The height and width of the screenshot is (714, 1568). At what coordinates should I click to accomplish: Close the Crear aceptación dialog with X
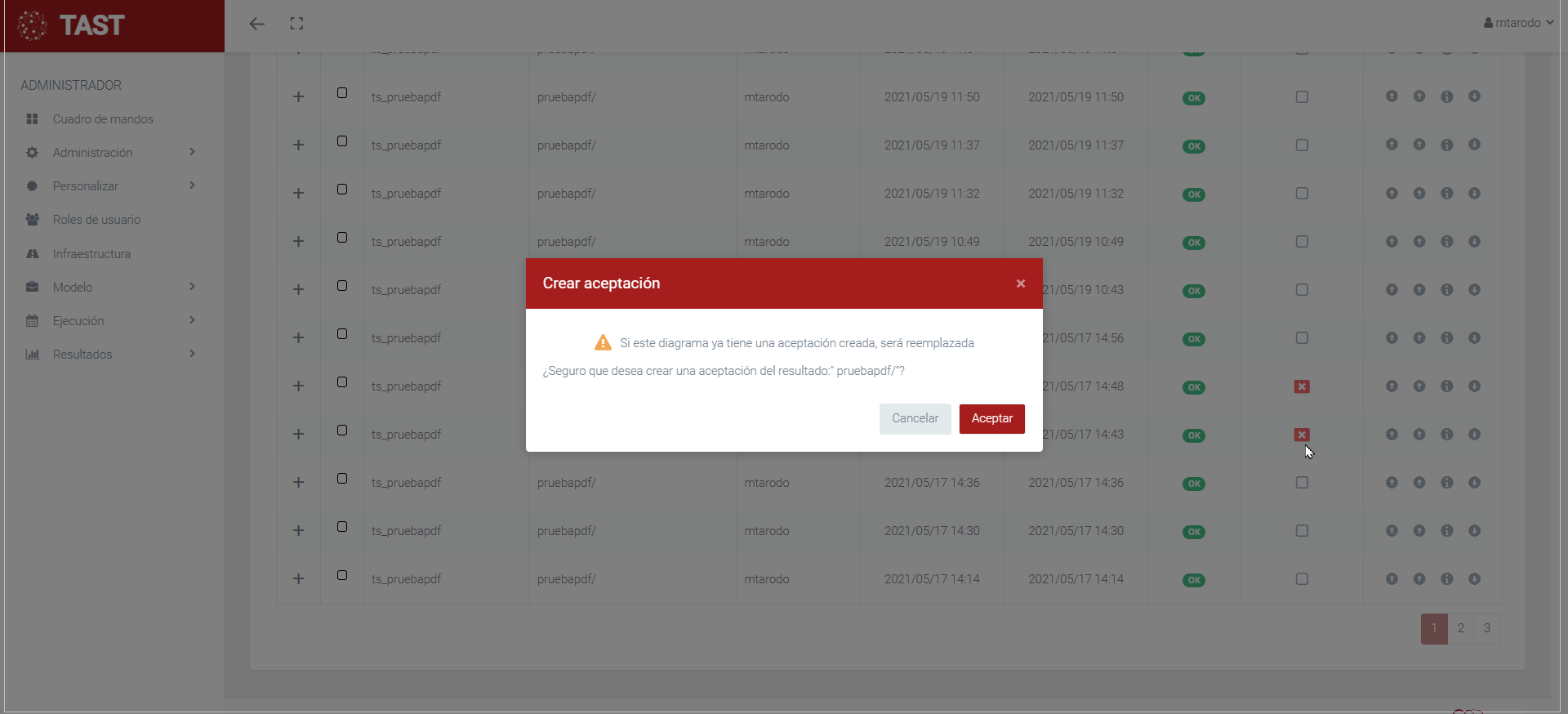[x=1020, y=283]
